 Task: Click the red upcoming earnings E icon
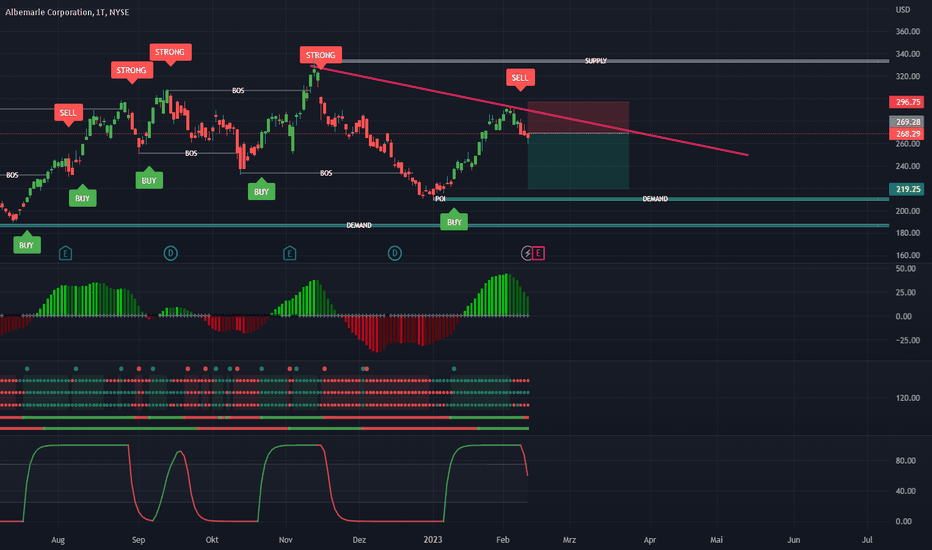click(x=538, y=254)
